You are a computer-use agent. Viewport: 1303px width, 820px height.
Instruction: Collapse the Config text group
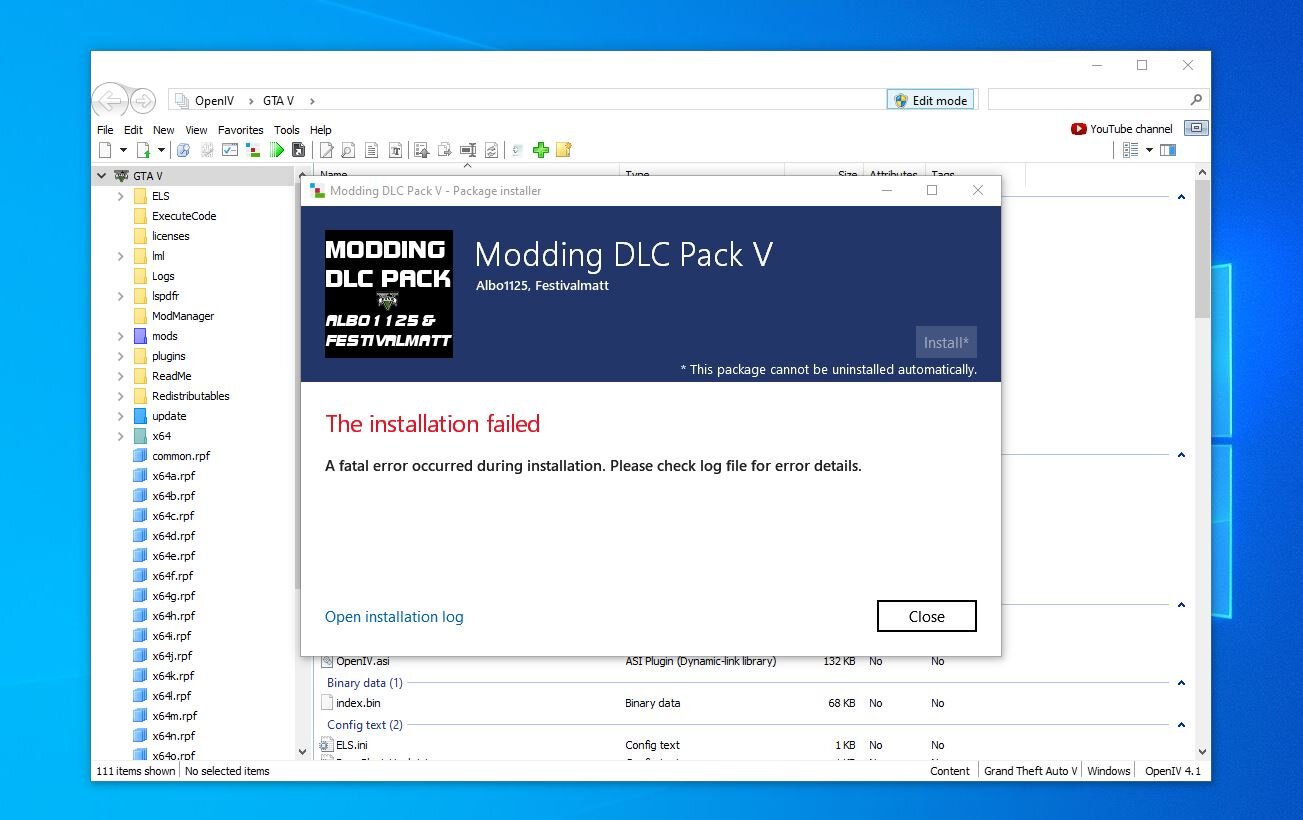point(1181,725)
